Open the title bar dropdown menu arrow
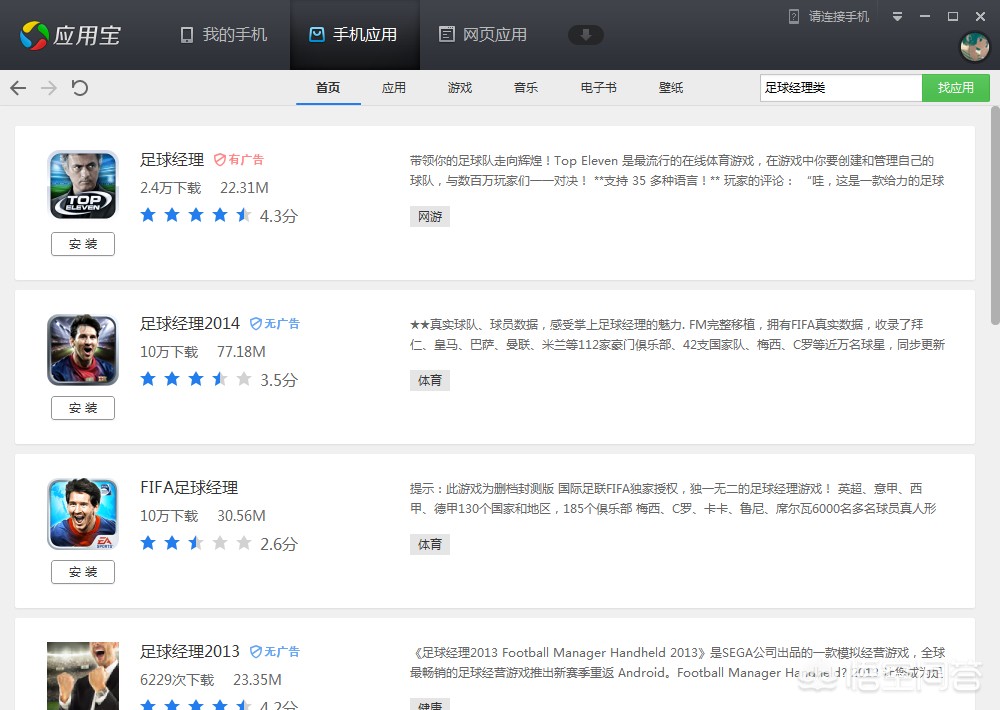 coord(898,17)
